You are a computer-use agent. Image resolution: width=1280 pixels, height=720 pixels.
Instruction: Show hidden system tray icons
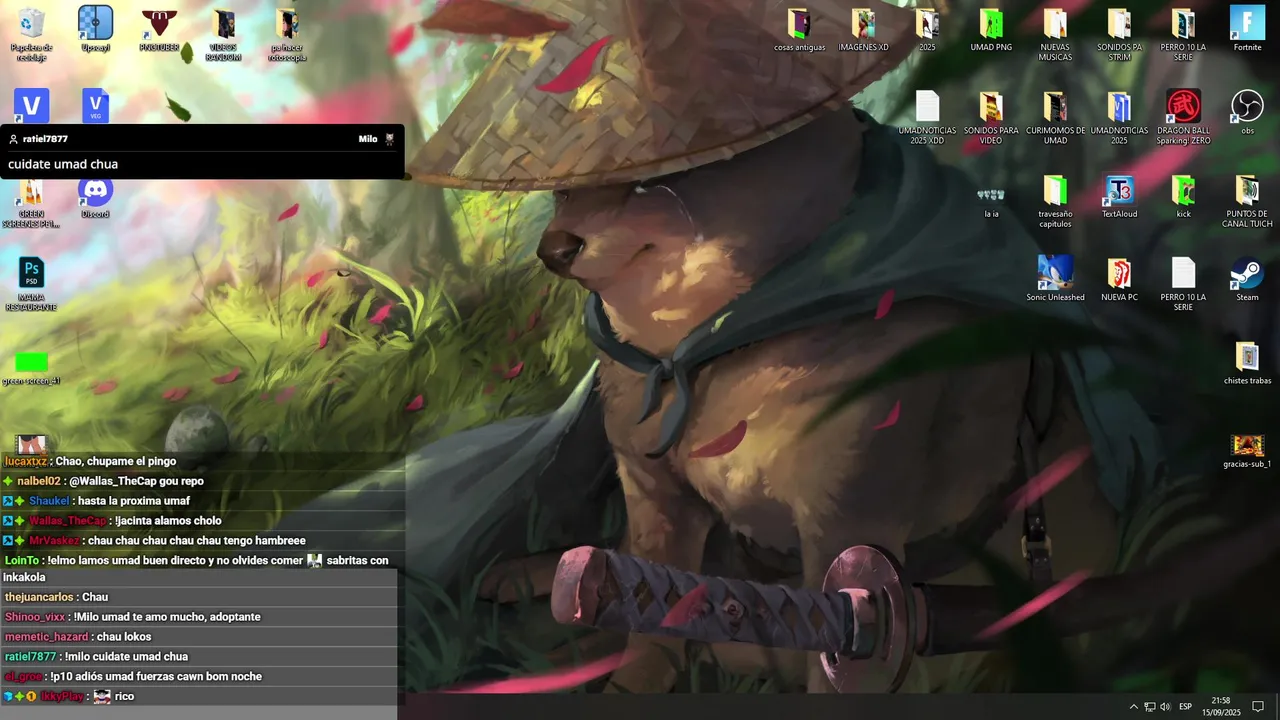click(1133, 707)
